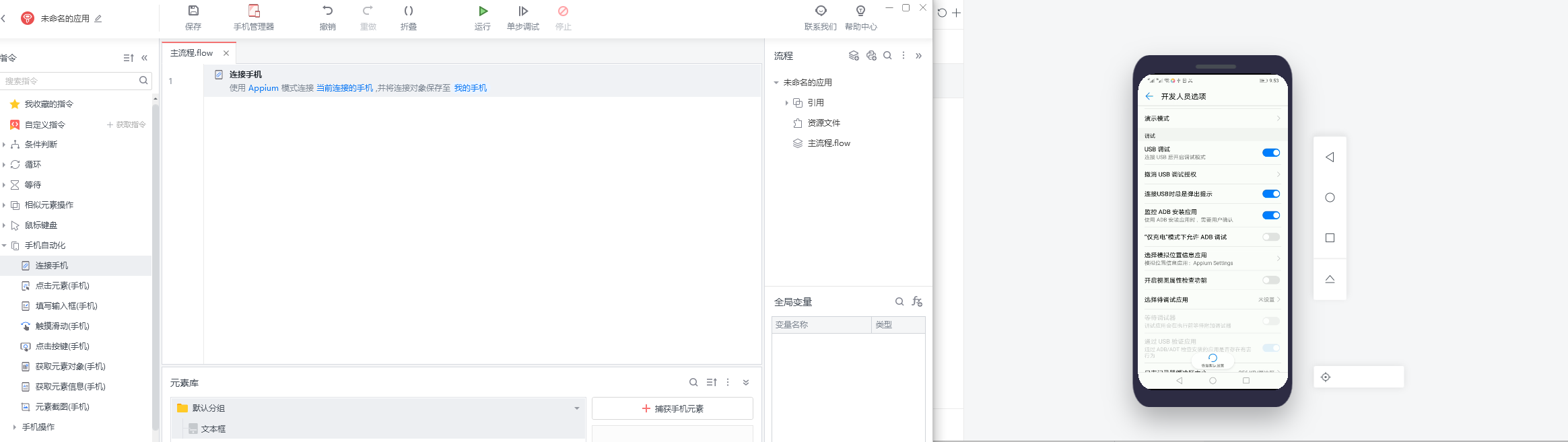The width and height of the screenshot is (1568, 442).
Task: Open the more options menu in 流程 panel
Action: (904, 56)
